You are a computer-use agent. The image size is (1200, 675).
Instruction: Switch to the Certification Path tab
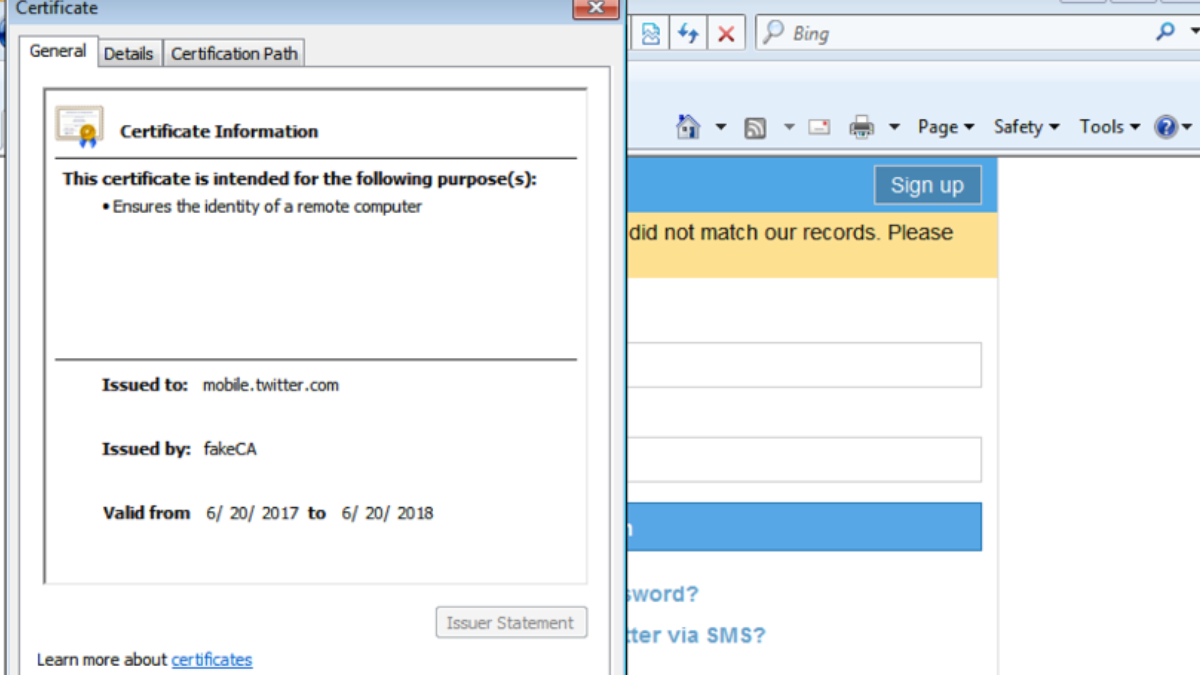(x=234, y=54)
